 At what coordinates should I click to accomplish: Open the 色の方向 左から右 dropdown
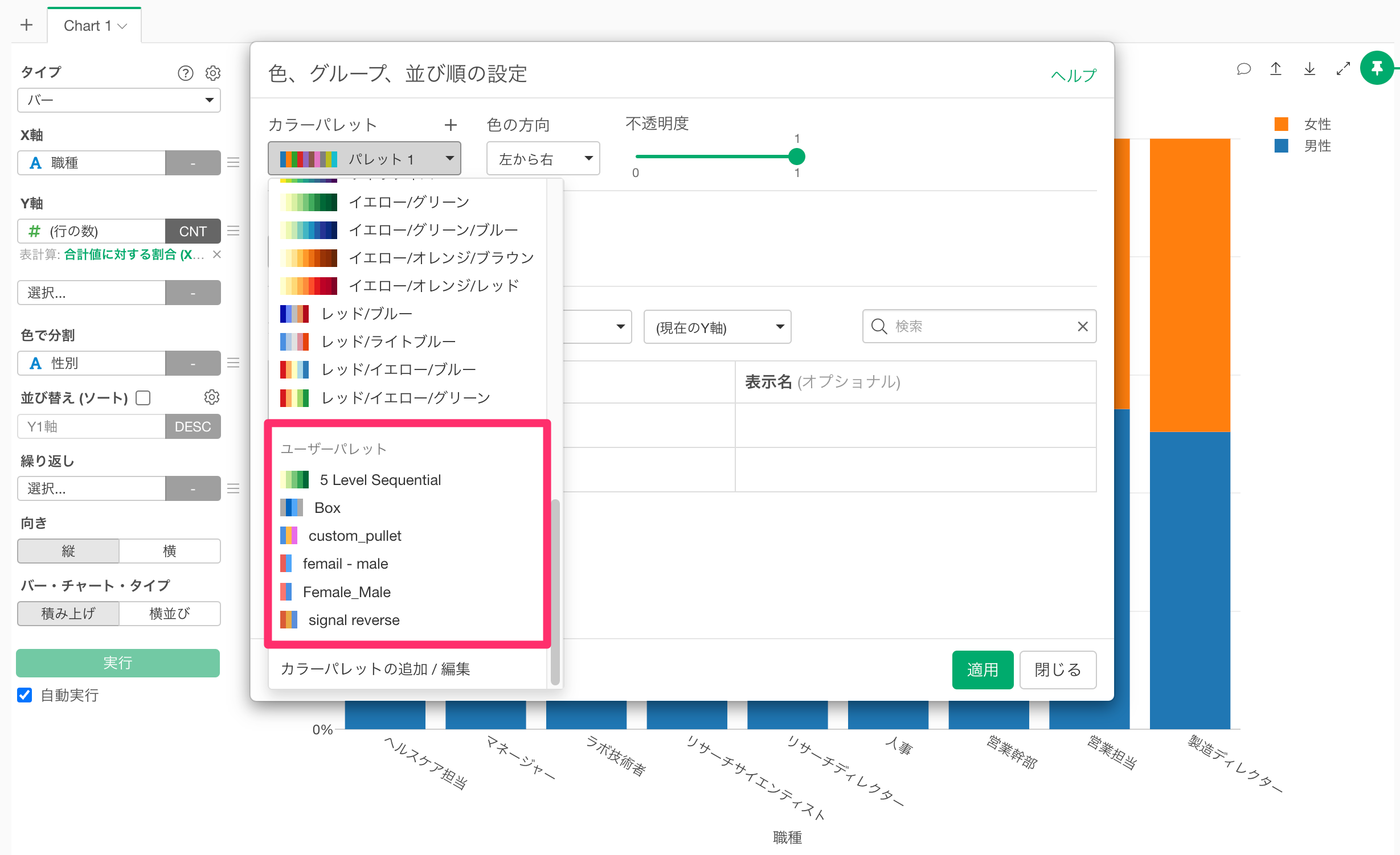click(x=543, y=159)
